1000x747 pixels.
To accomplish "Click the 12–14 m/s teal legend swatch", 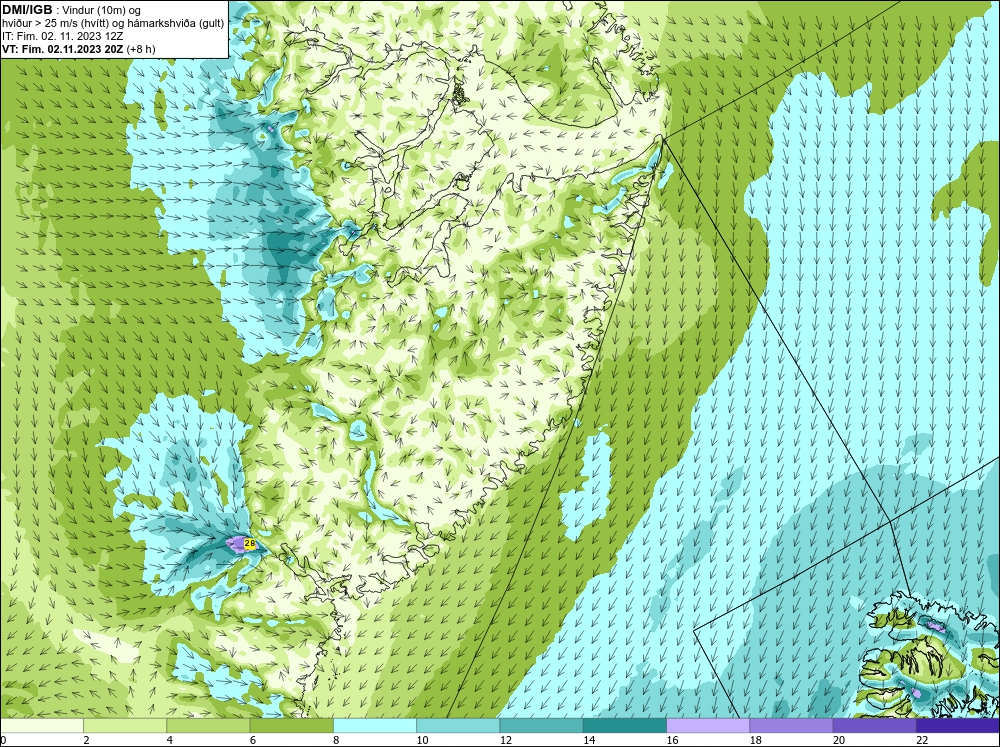I will (x=541, y=726).
